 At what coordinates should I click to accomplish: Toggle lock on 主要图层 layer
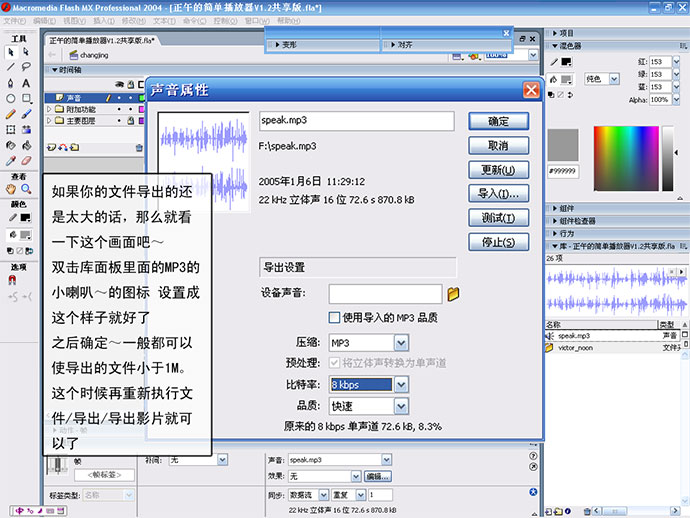(x=131, y=120)
